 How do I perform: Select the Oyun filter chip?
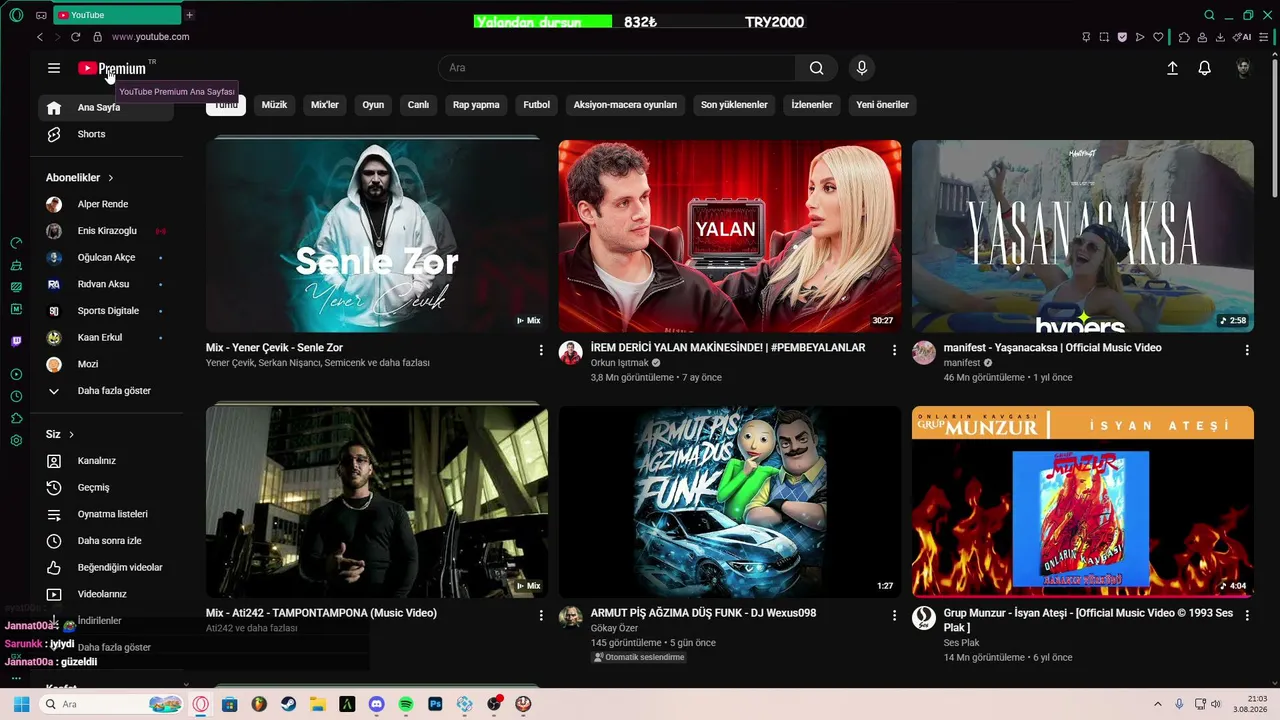pyautogui.click(x=373, y=105)
